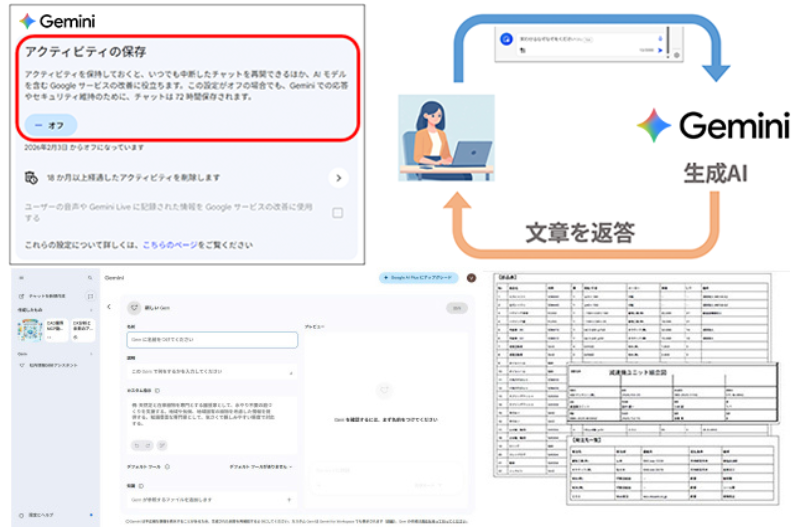This screenshot has height=530, width=800.
Task: Click the Gem description input field
Action: (x=212, y=371)
